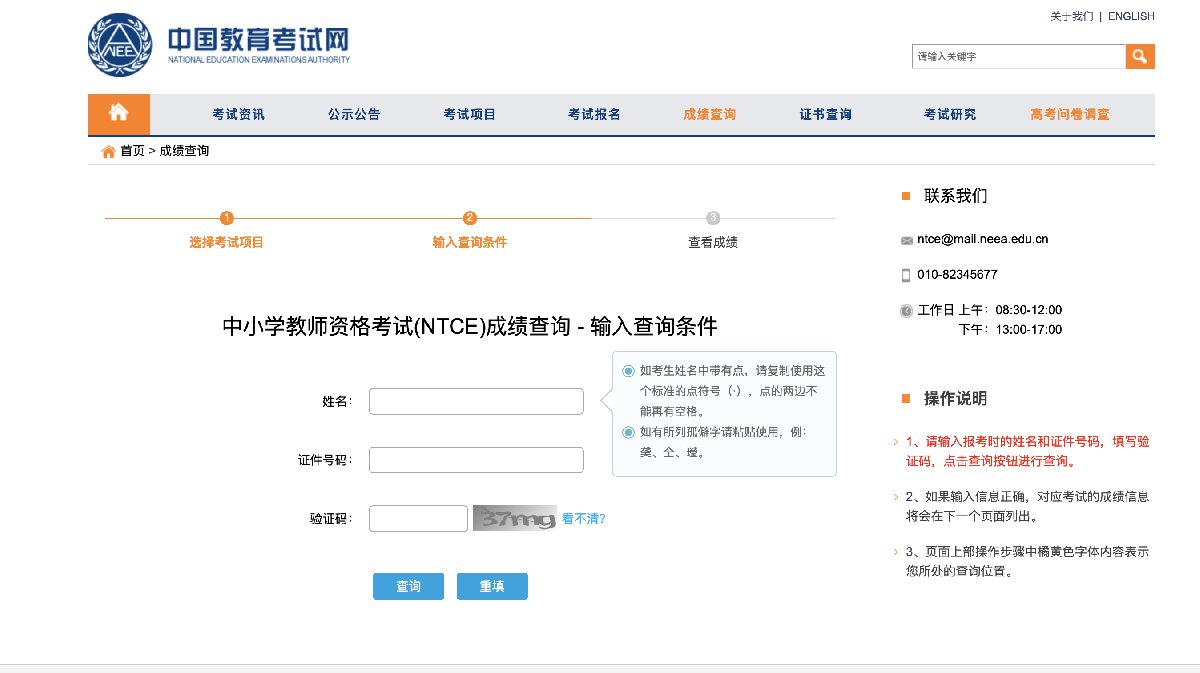Click step 2 circle 输入查询条件
The image size is (1200, 673).
pyautogui.click(x=470, y=218)
